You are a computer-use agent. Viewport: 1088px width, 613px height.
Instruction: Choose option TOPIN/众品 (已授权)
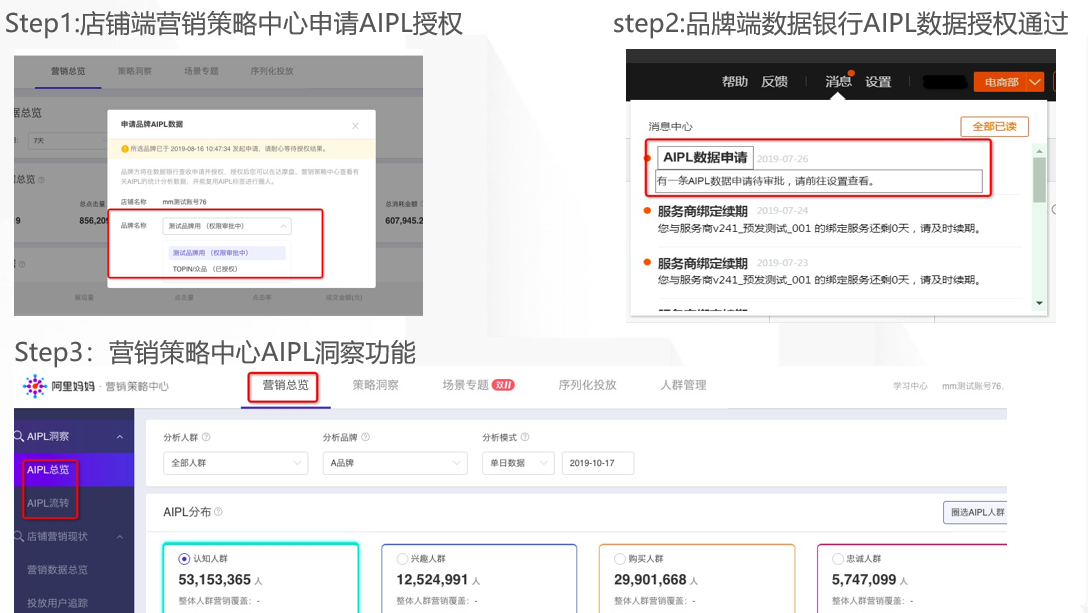click(205, 269)
